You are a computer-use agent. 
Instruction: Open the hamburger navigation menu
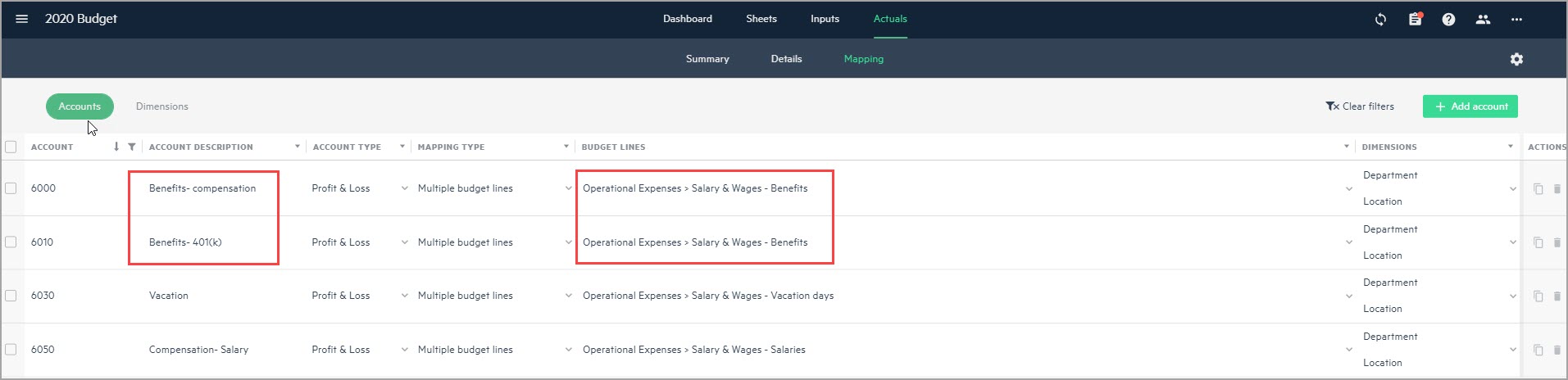pos(22,19)
